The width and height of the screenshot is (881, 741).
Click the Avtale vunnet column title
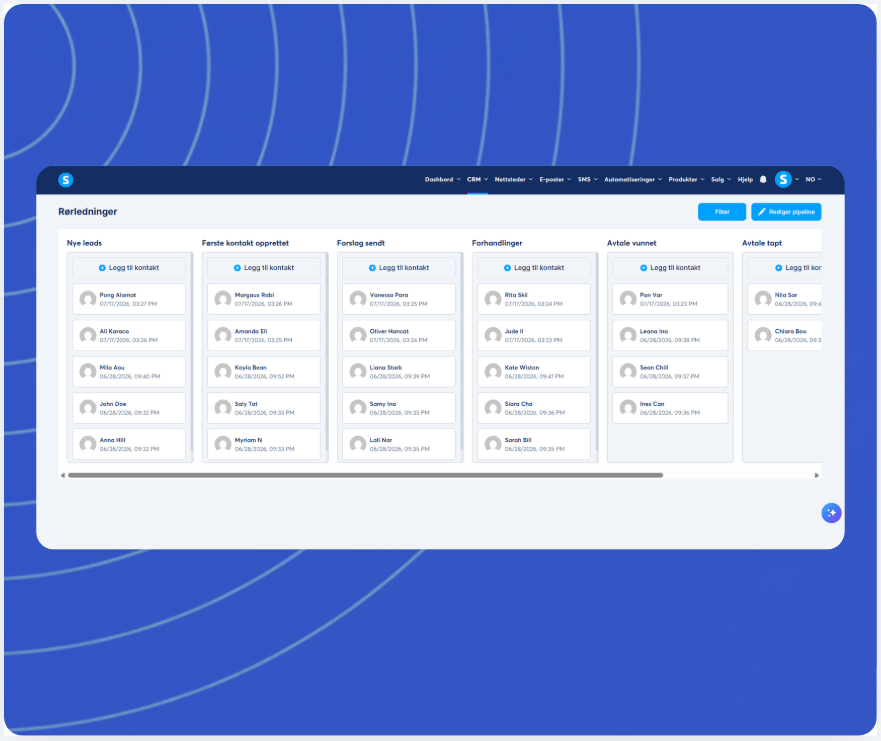point(632,243)
